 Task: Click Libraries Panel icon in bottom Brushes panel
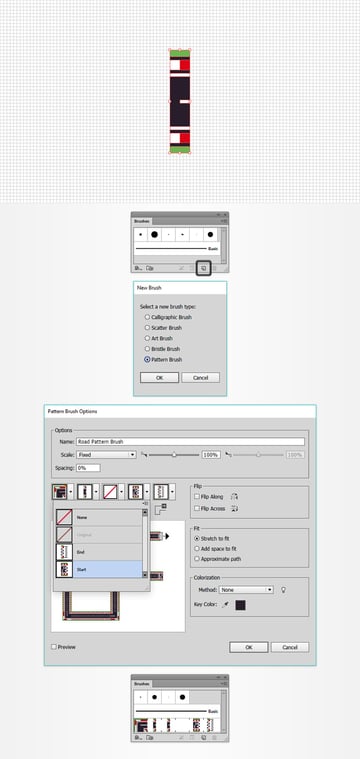pyautogui.click(x=150, y=737)
